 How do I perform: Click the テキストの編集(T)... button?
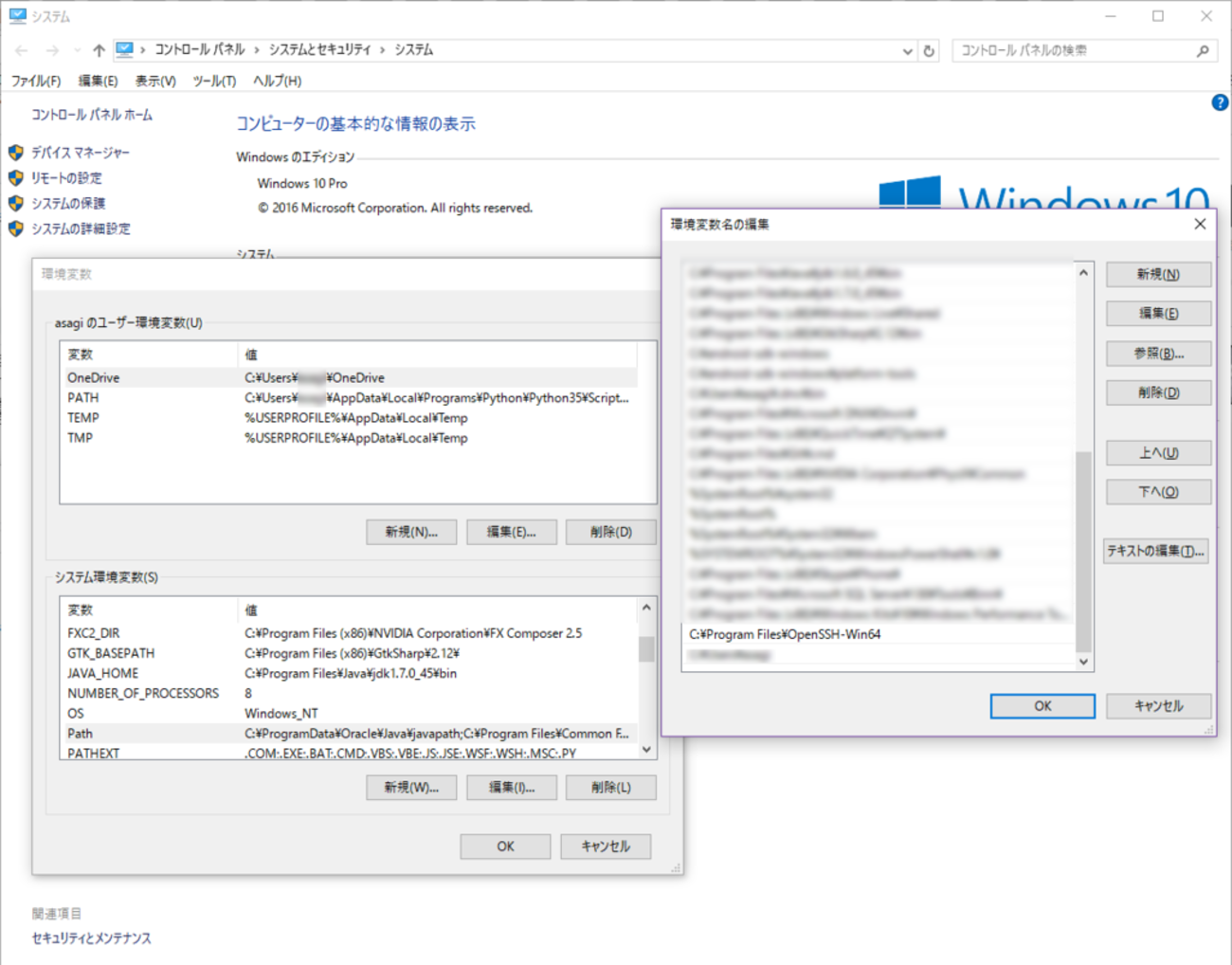point(1156,551)
